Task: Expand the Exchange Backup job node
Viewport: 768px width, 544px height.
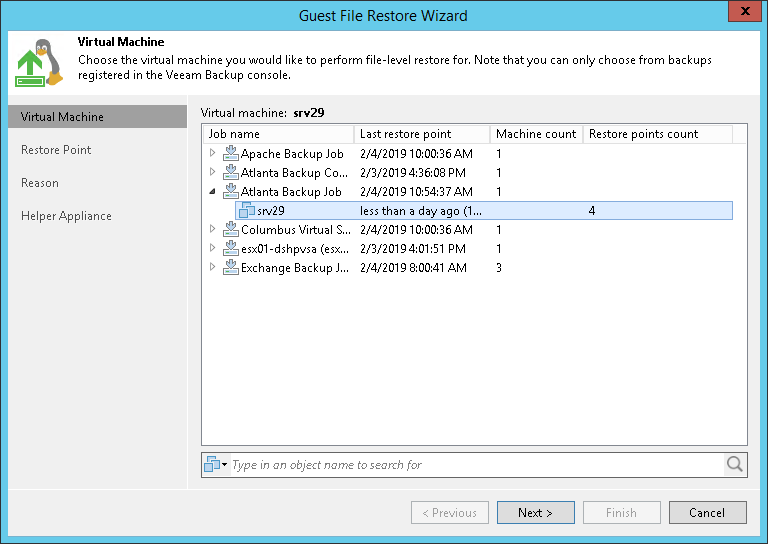Action: [212, 268]
